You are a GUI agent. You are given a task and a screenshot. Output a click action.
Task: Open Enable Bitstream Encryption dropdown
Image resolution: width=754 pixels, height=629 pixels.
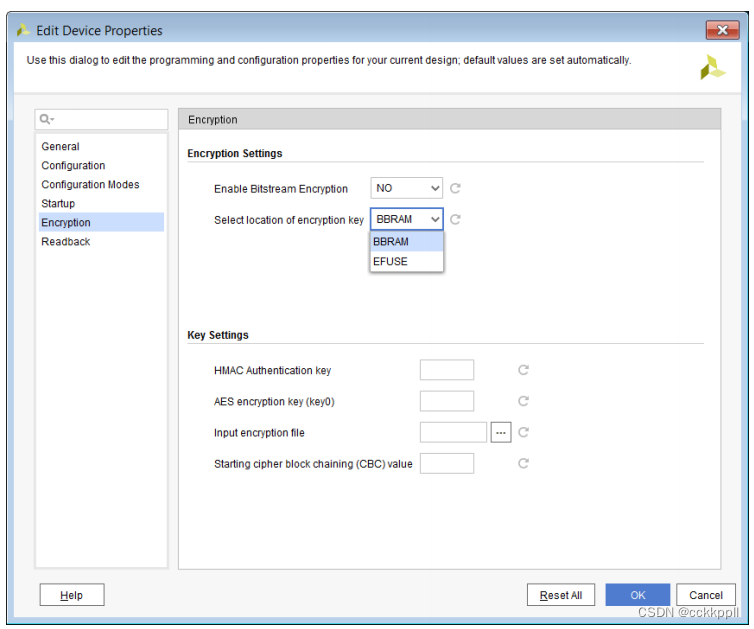(406, 188)
